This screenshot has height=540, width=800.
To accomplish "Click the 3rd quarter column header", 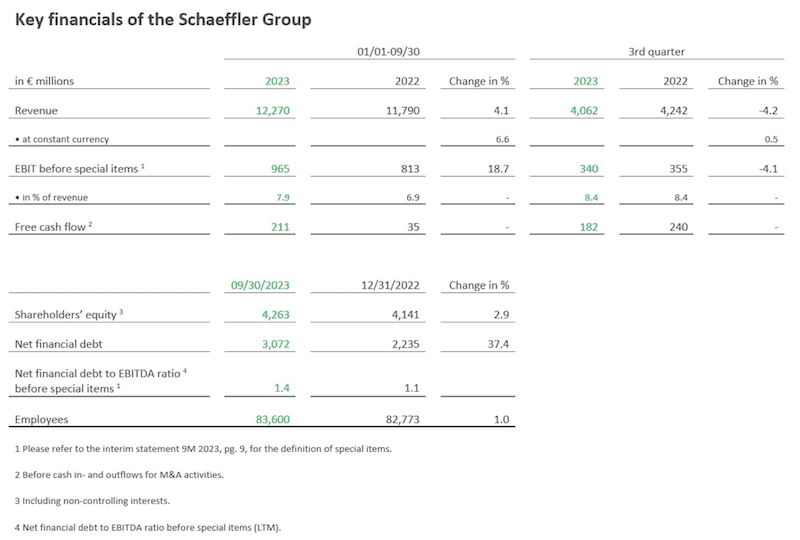I will tap(656, 51).
